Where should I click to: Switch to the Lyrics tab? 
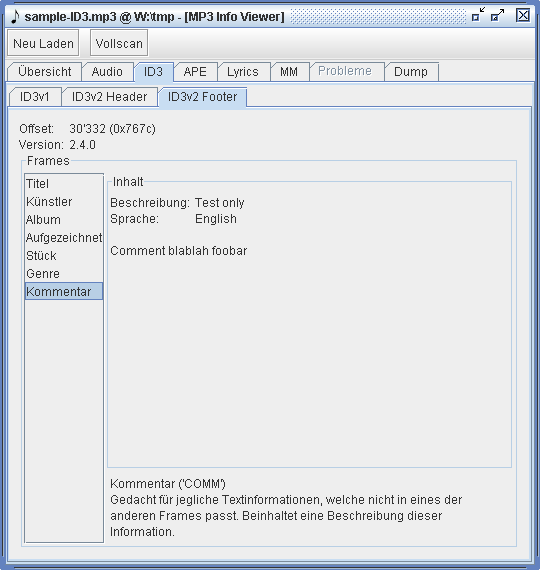tap(243, 72)
